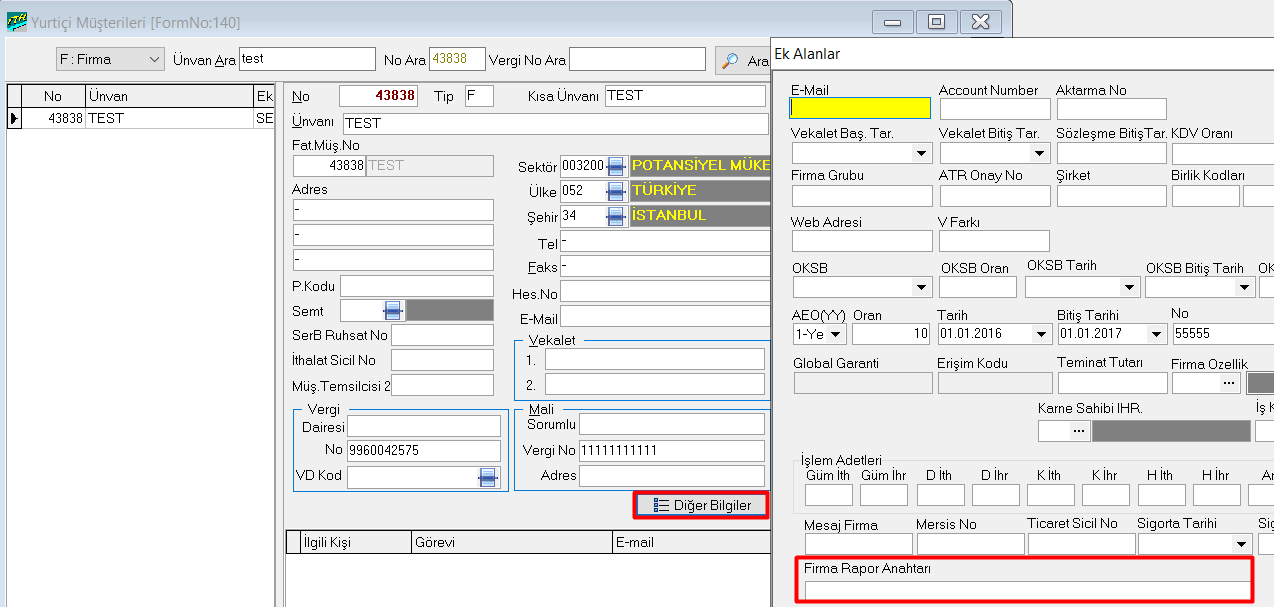Minimize the Yurtiçi Müşterileri window
Viewport: 1274px width, 607px height.
(892, 22)
